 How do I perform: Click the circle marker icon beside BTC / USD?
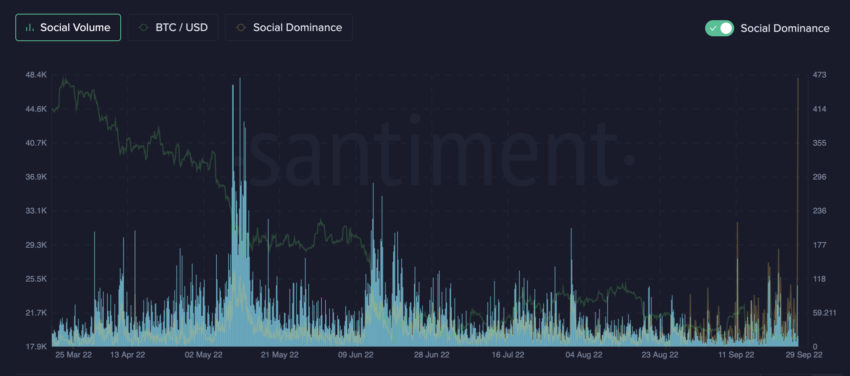tap(144, 28)
